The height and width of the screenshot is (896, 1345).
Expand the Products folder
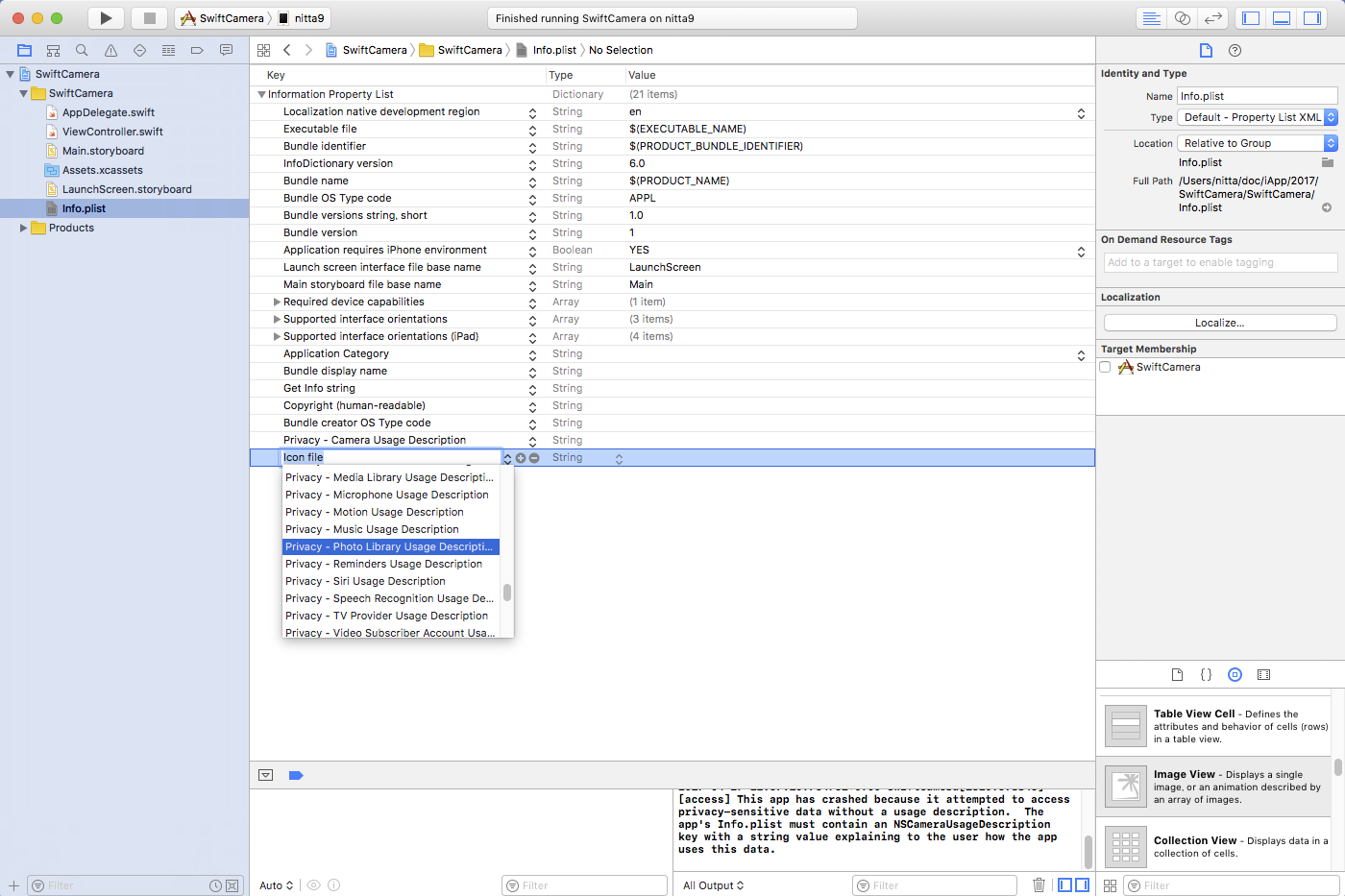click(x=23, y=228)
